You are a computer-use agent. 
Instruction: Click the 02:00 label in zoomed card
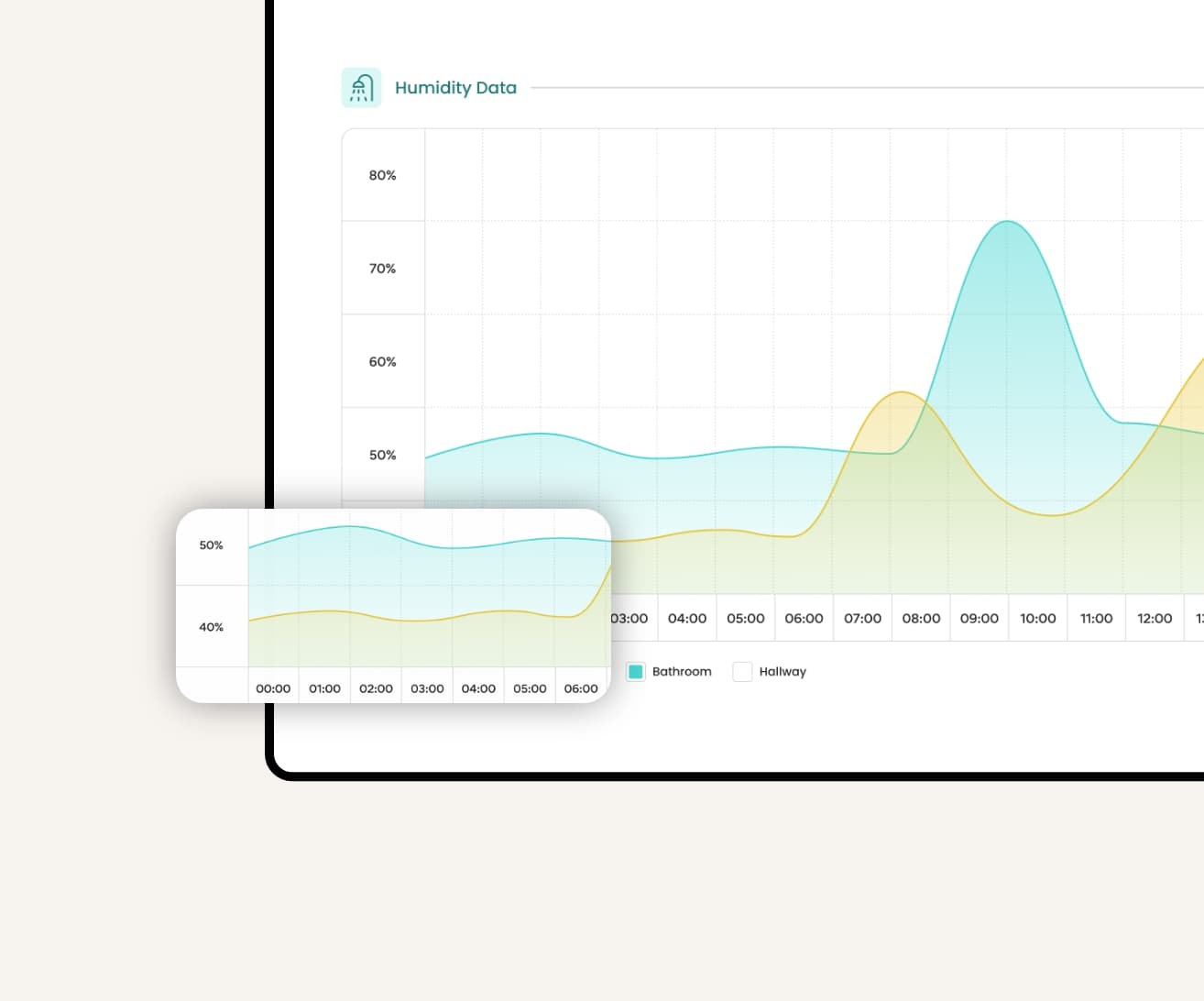[x=376, y=688]
